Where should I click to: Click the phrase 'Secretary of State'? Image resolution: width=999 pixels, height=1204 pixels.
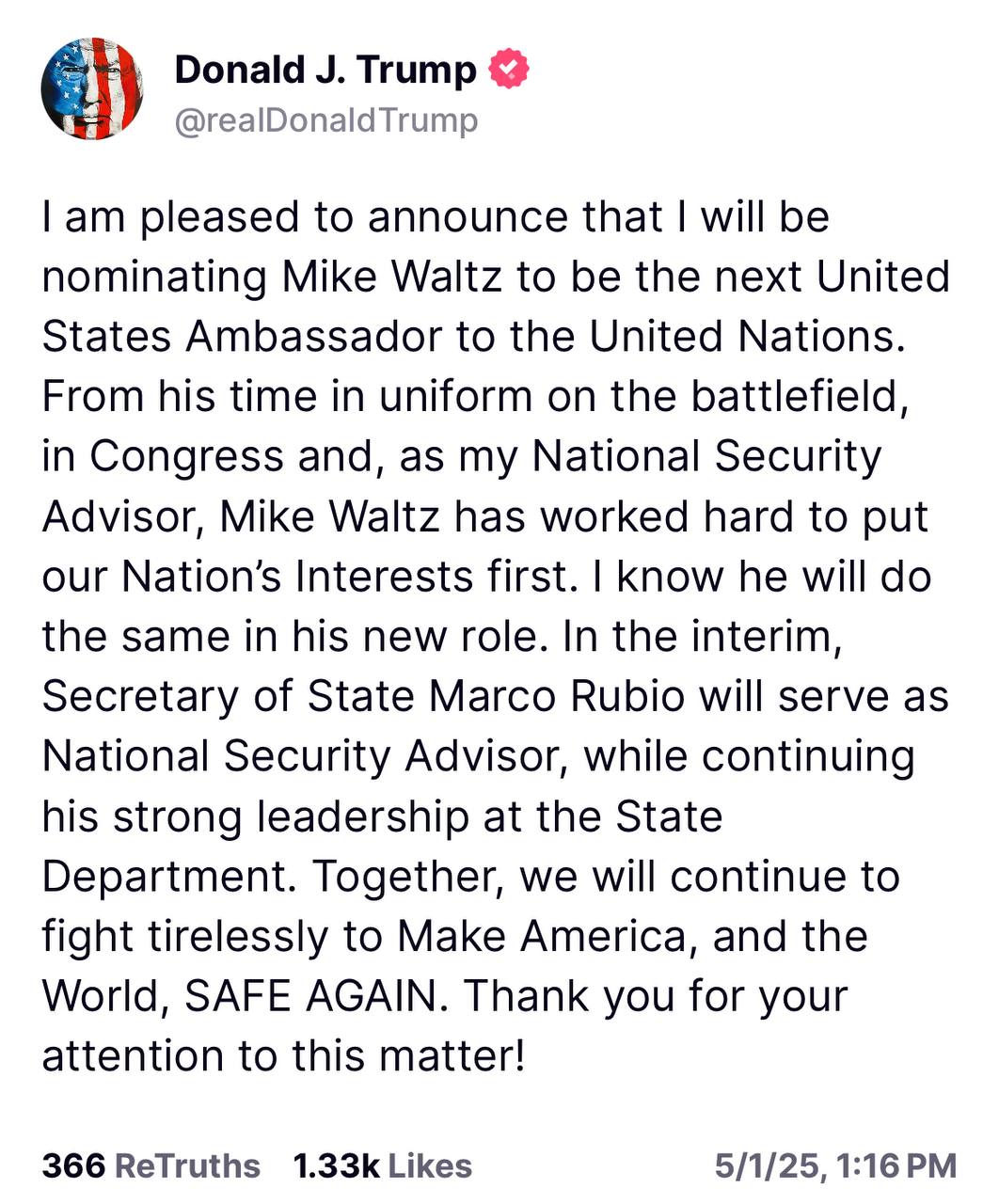229,697
